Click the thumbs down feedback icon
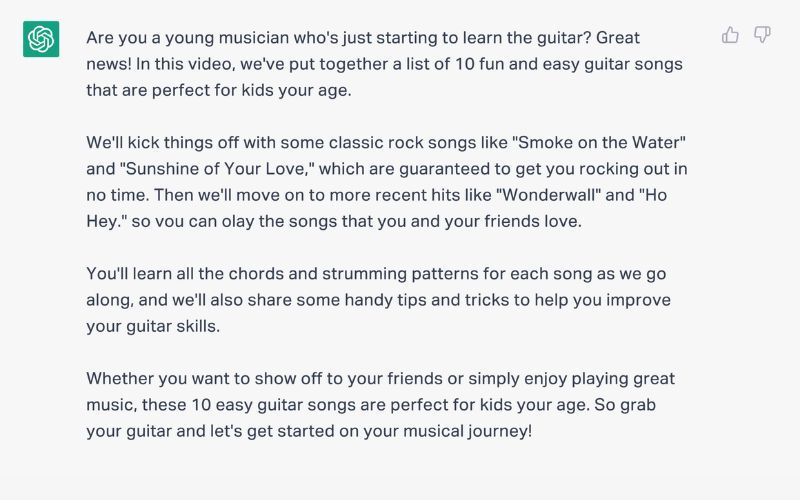Viewport: 800px width, 500px height. point(762,35)
